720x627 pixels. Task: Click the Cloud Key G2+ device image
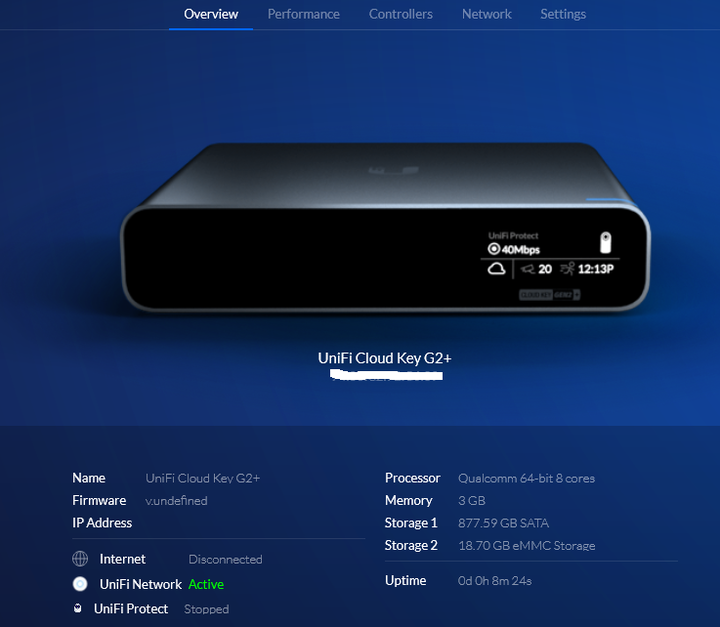point(385,226)
